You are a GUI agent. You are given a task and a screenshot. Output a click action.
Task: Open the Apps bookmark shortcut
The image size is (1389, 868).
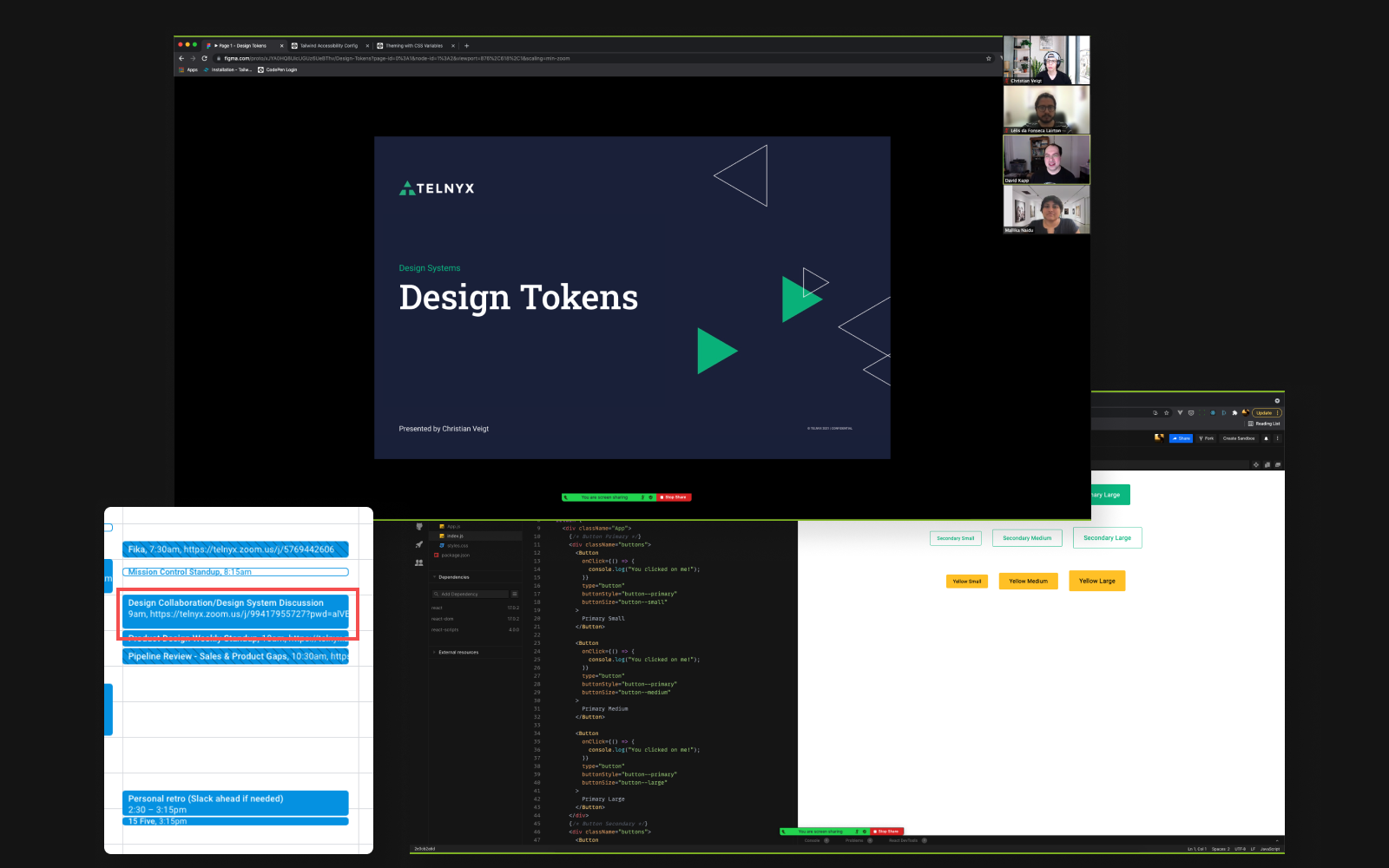[188, 69]
